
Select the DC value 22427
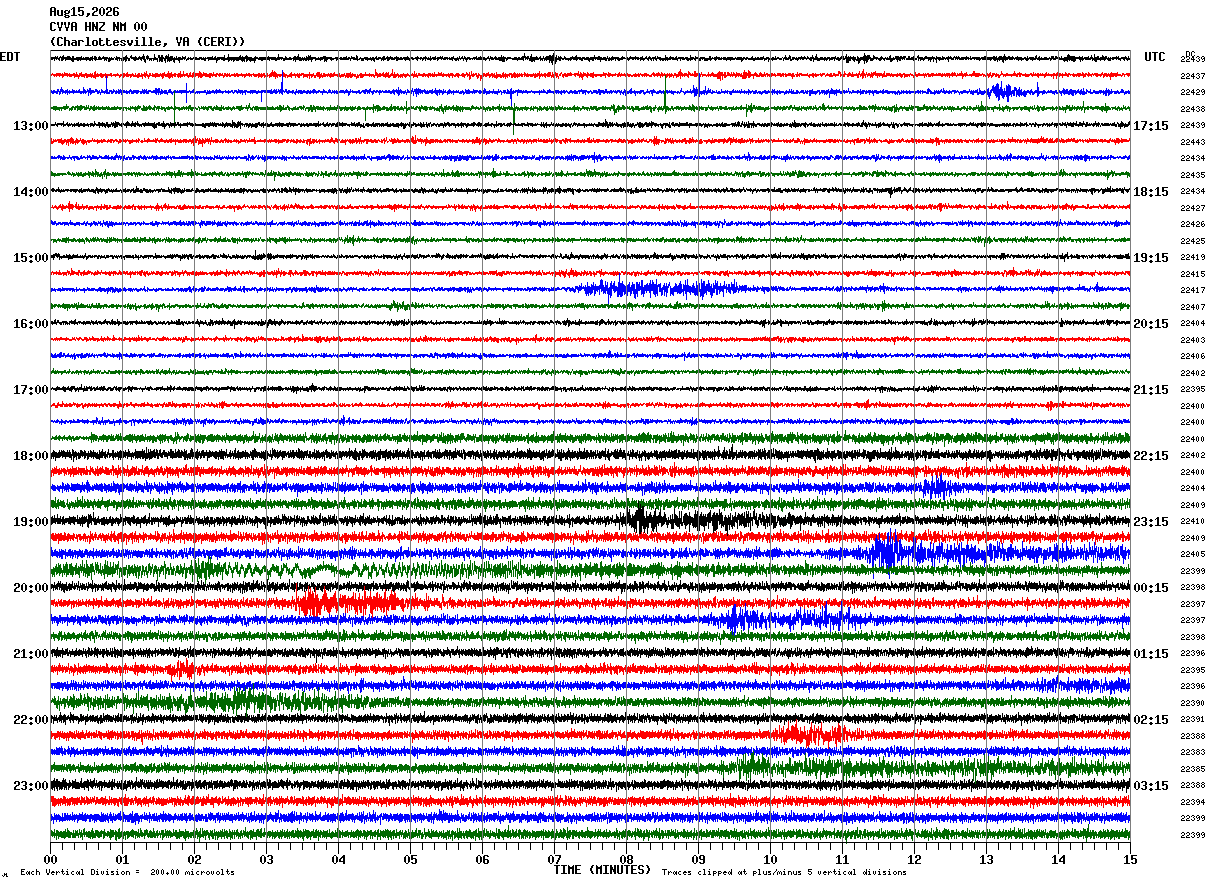click(1192, 208)
